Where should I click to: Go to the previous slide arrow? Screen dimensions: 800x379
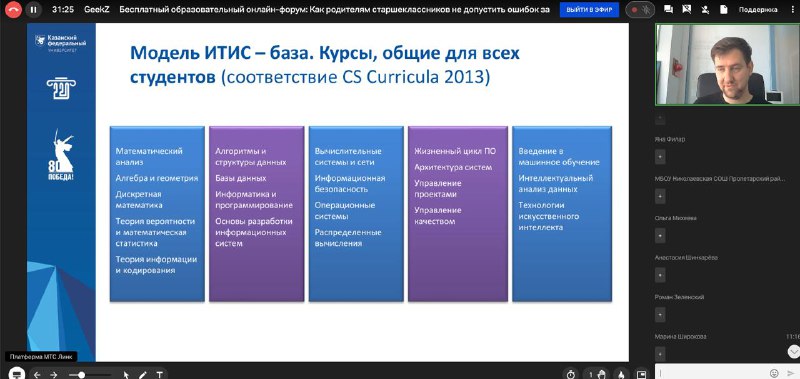pyautogui.click(x=37, y=374)
